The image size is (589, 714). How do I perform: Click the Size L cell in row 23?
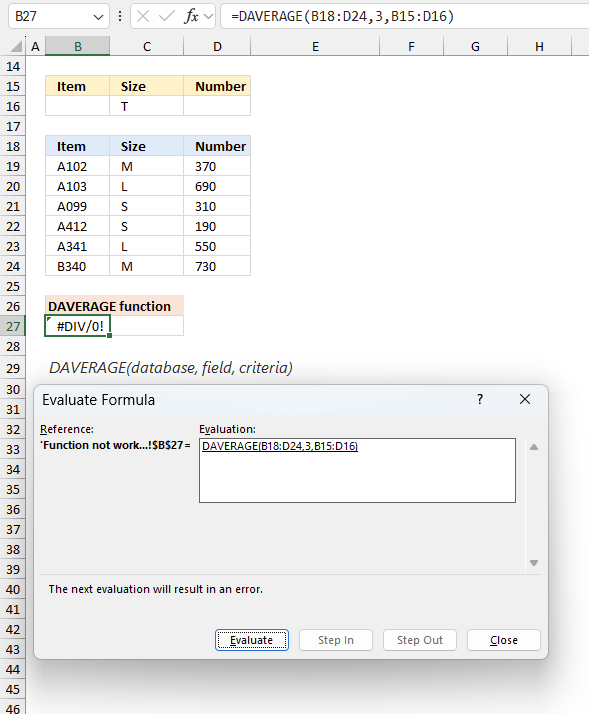click(147, 247)
